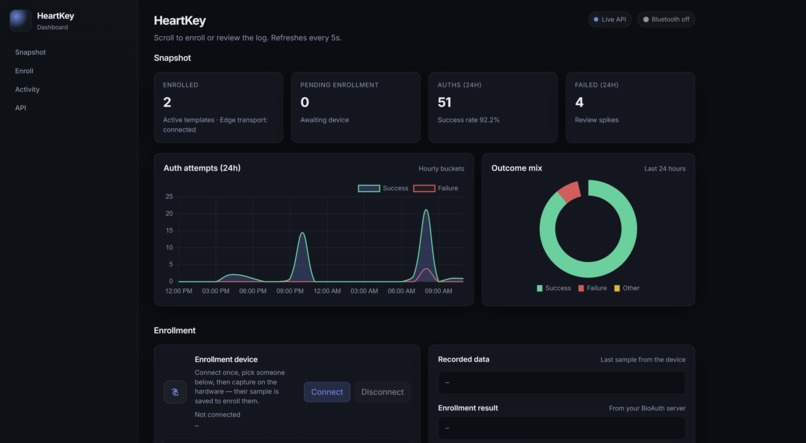This screenshot has width=806, height=443.
Task: Click the HeartKey page title
Action: coord(180,21)
